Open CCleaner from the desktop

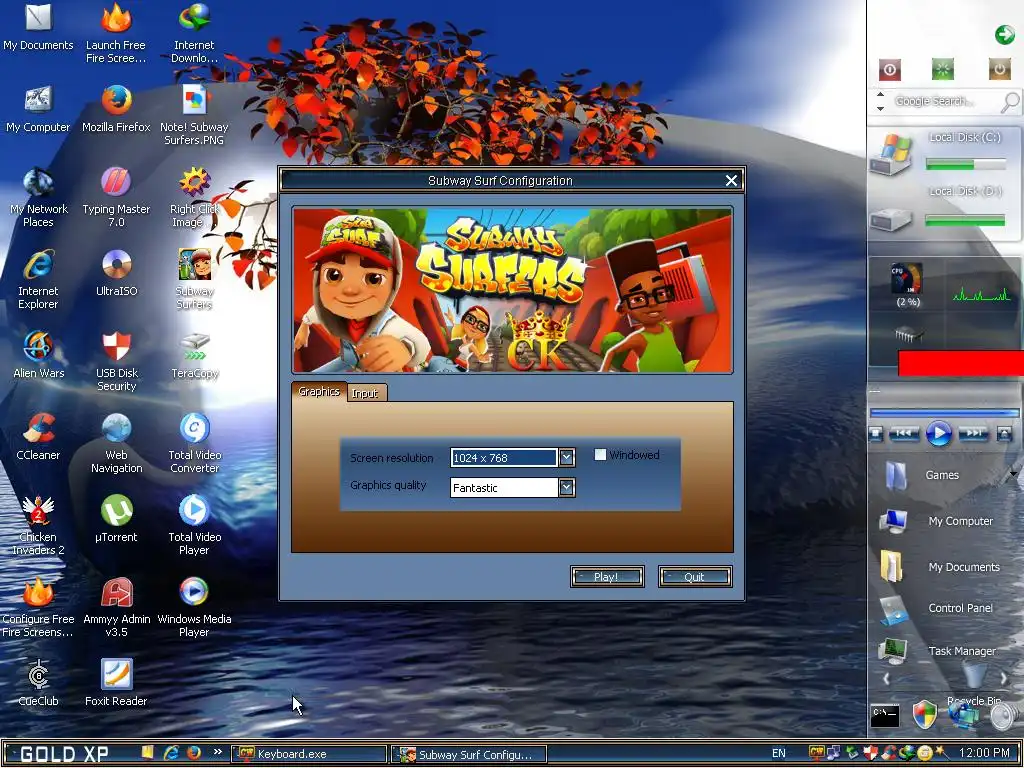[x=38, y=438]
